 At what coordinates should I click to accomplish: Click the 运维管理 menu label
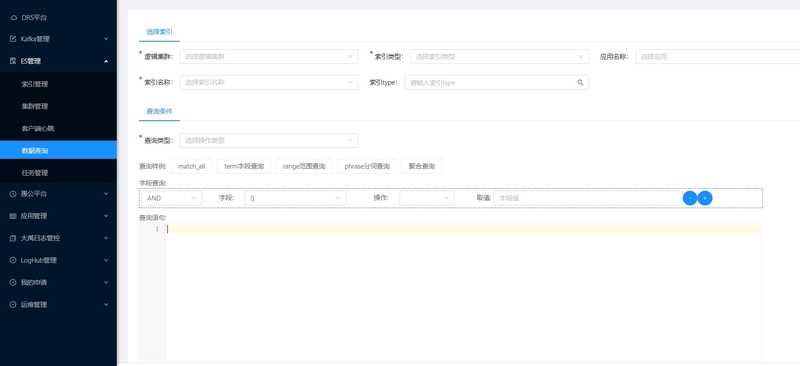point(34,305)
